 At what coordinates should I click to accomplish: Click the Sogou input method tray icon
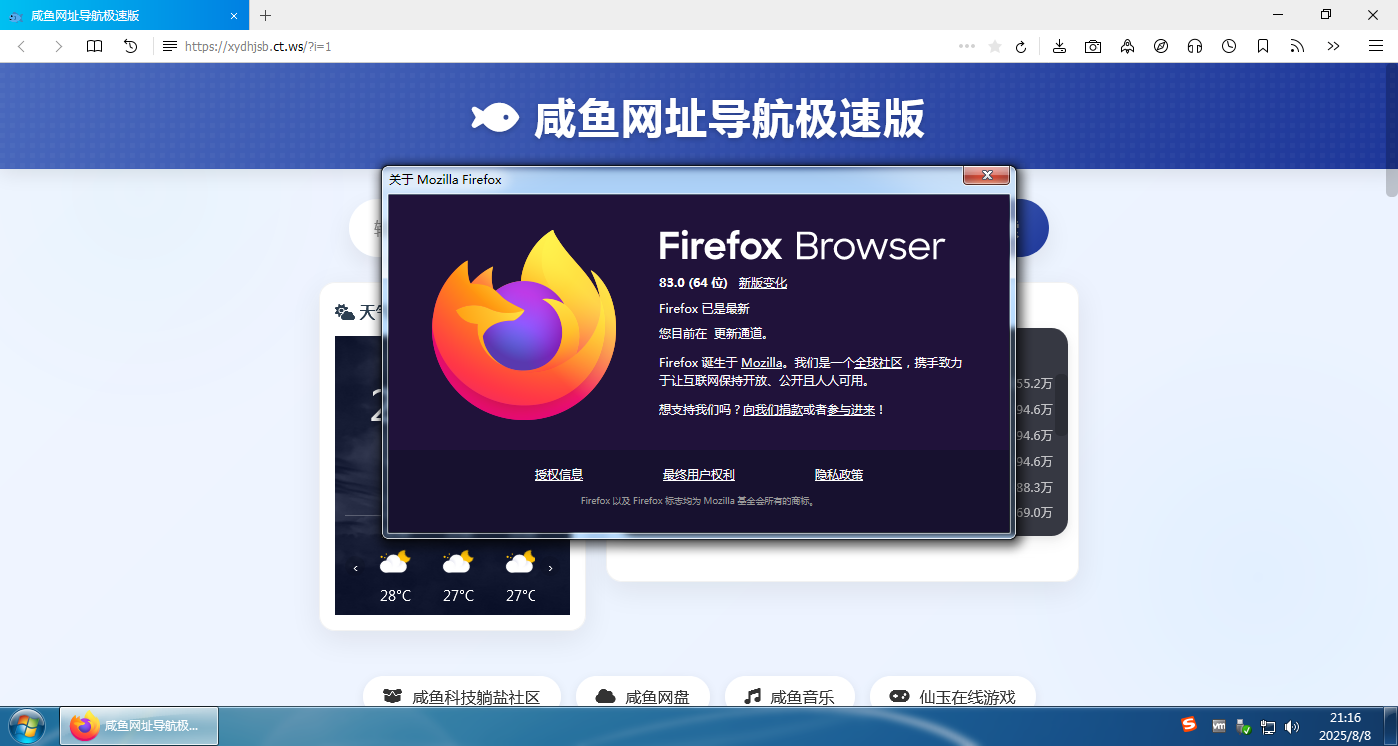(1189, 725)
